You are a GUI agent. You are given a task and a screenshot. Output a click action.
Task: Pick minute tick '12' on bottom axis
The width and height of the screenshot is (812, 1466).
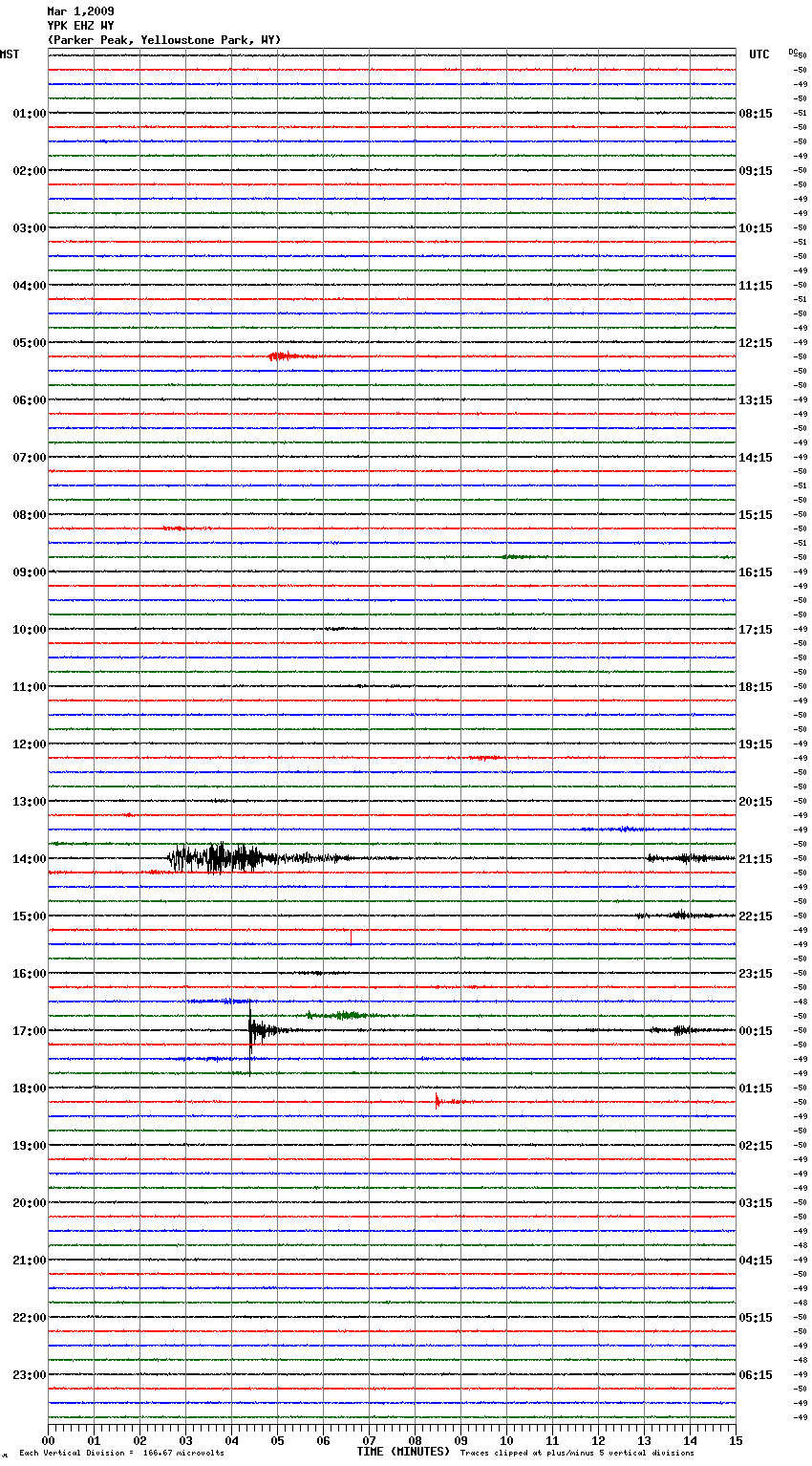(599, 1440)
